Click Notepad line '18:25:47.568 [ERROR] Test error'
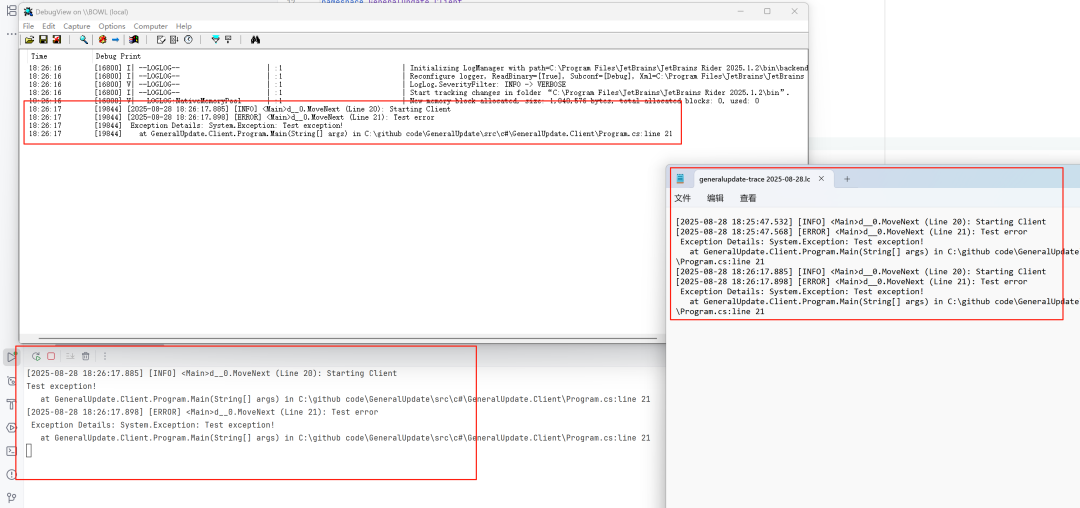The height and width of the screenshot is (508, 1080). point(851,231)
